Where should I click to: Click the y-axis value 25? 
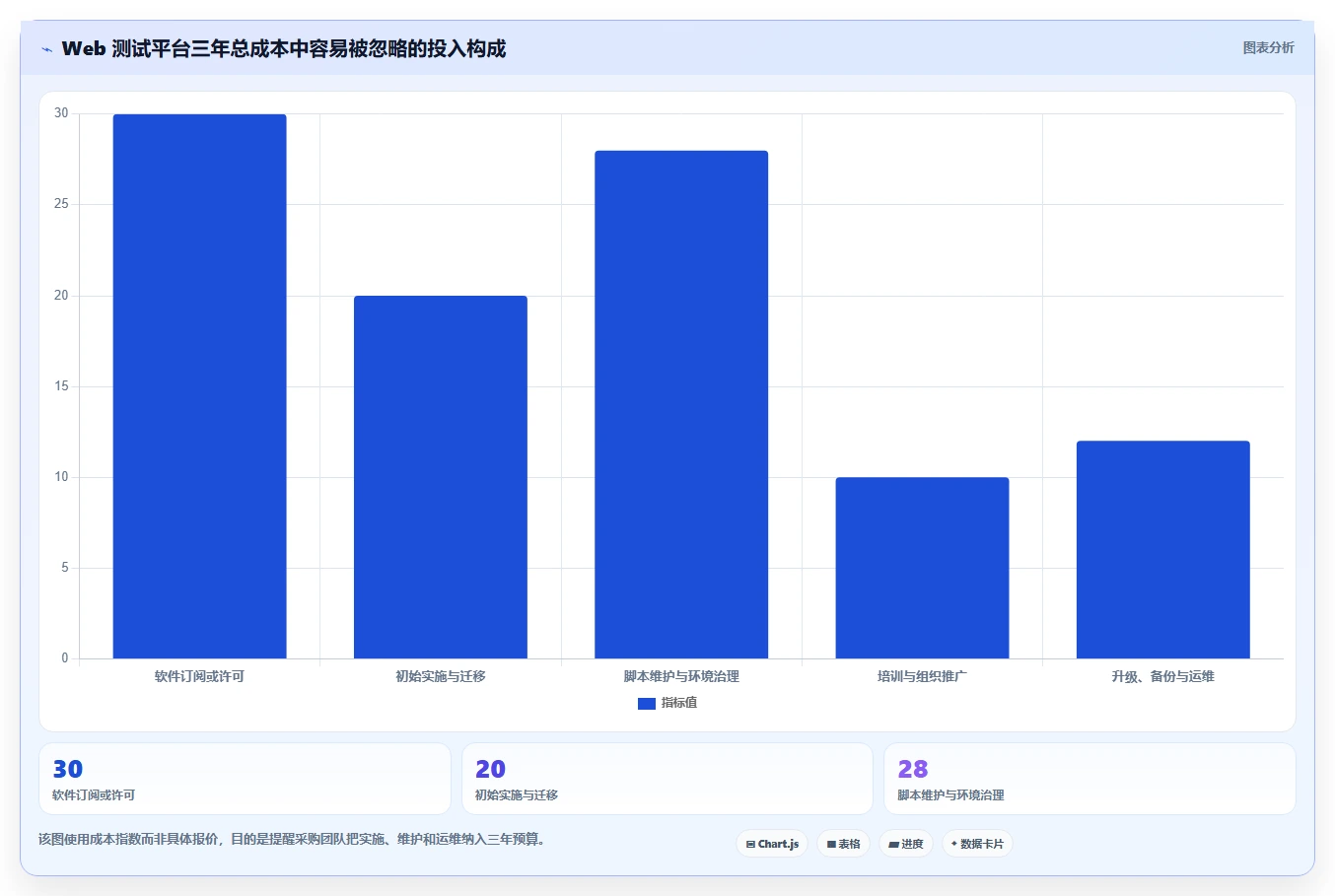(x=62, y=204)
